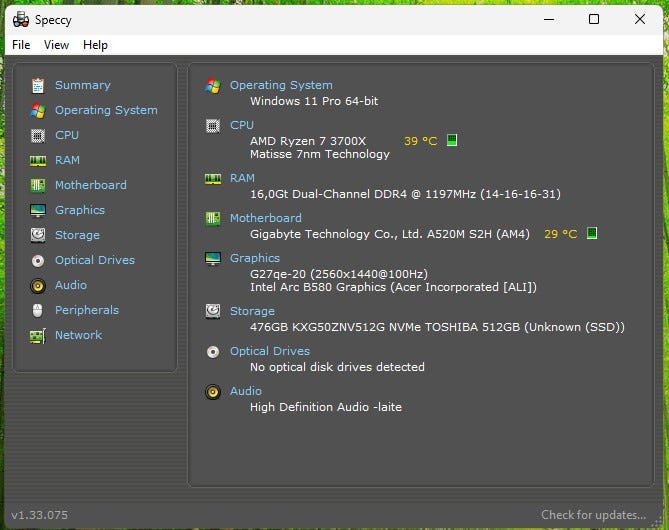Open Graphics section from sidebar

pyautogui.click(x=80, y=210)
